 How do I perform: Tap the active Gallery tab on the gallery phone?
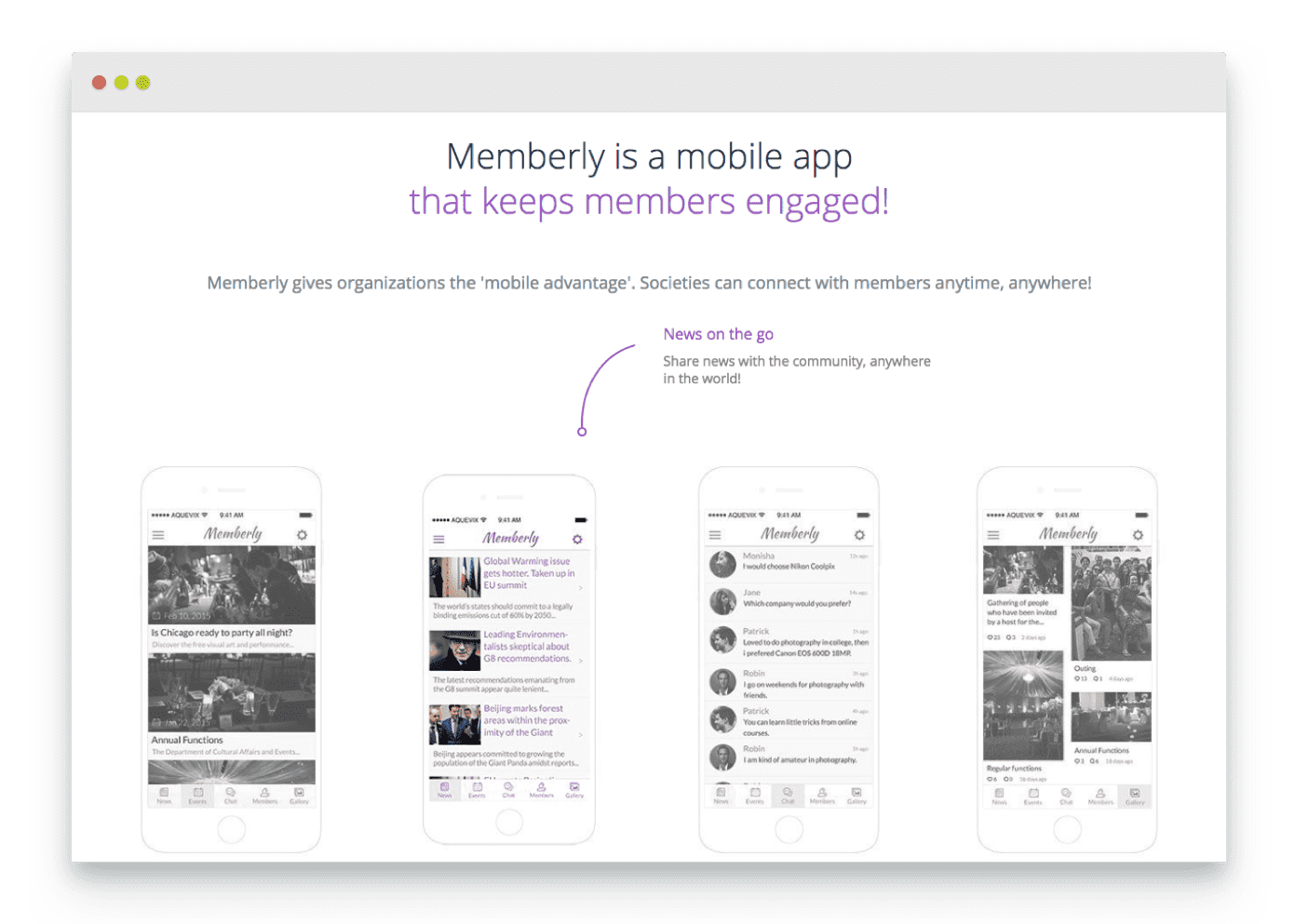click(1135, 796)
